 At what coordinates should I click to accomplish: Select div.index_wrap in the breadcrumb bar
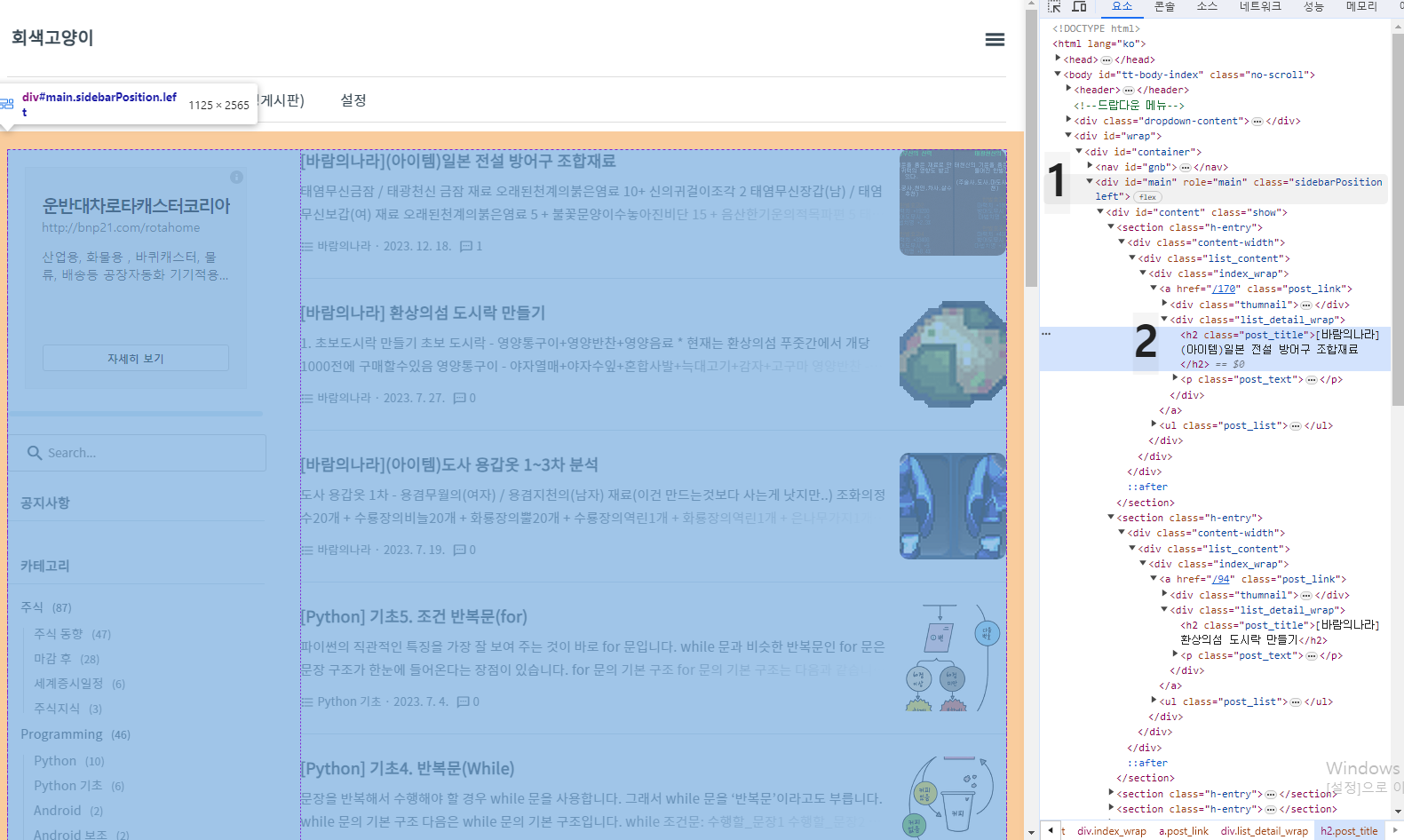tap(1111, 831)
